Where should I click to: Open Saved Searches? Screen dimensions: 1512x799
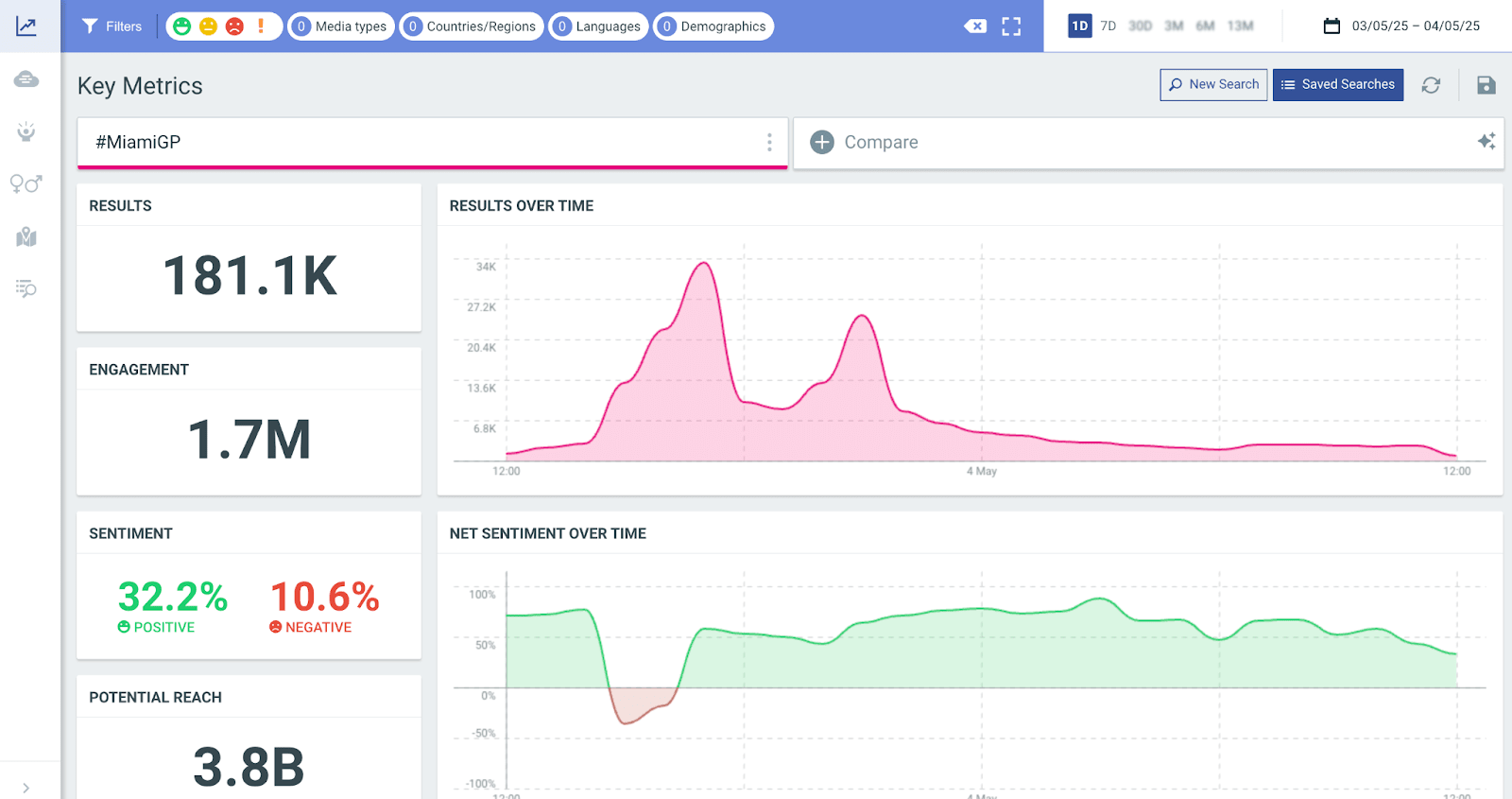tap(1337, 85)
